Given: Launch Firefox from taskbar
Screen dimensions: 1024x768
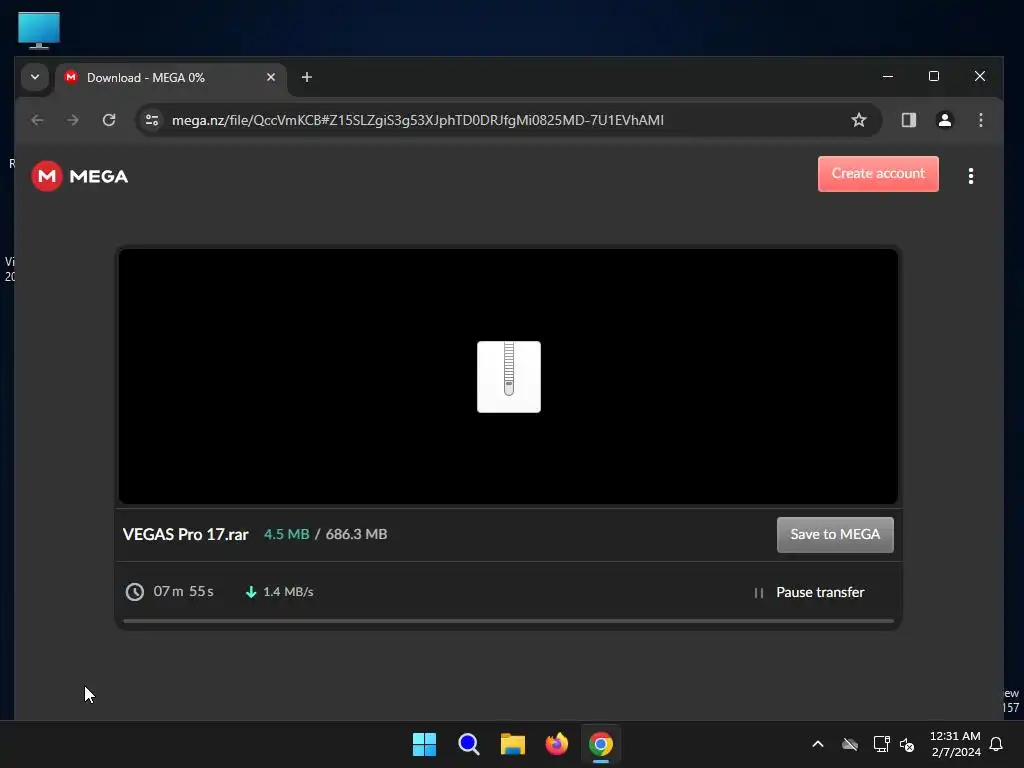Looking at the screenshot, I should [556, 744].
